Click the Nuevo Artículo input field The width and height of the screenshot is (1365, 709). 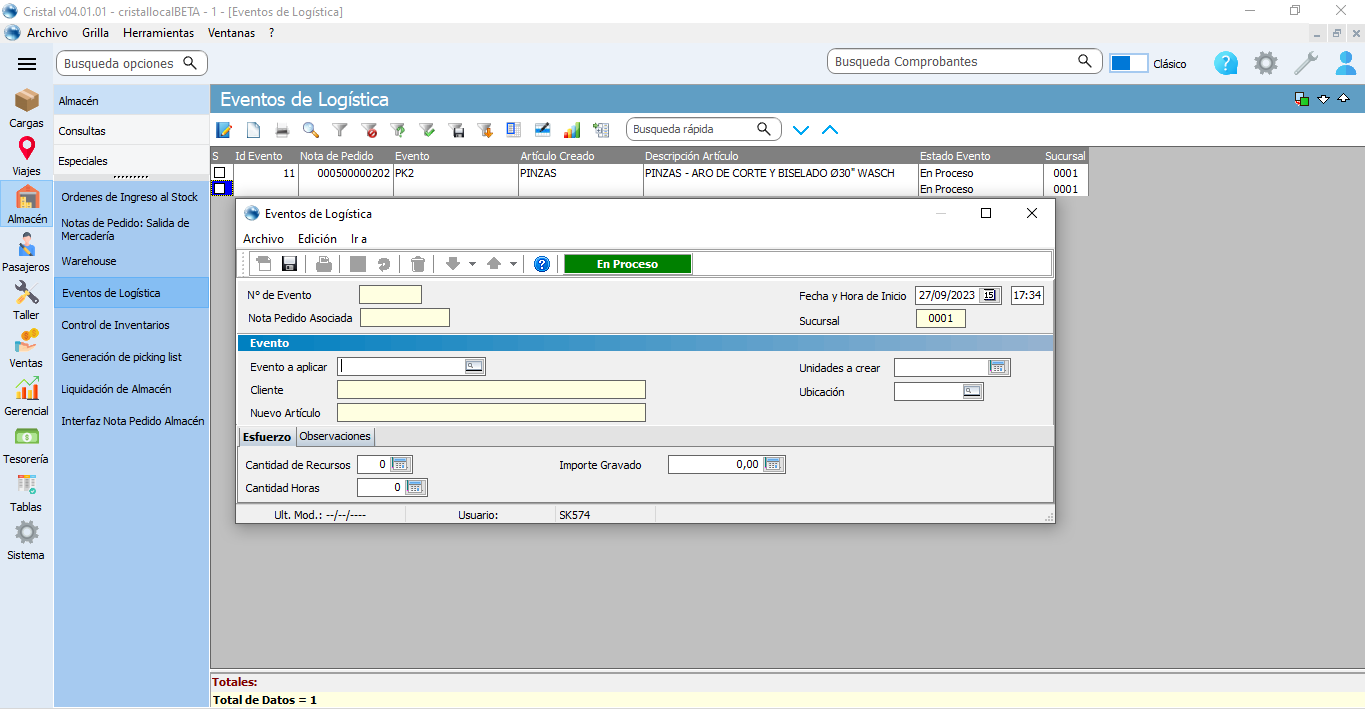click(x=491, y=413)
